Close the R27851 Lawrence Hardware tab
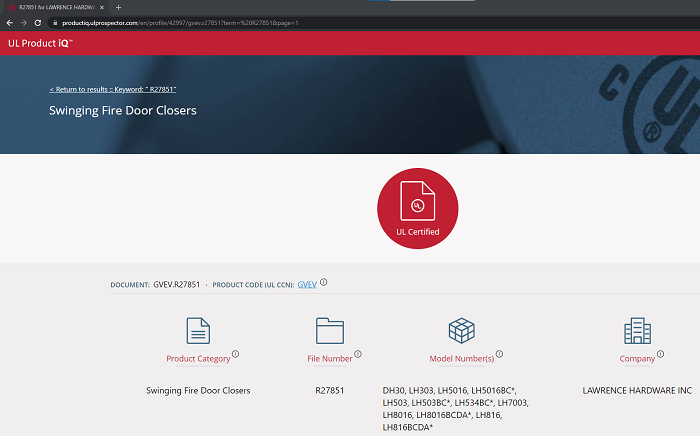This screenshot has height=436, width=700. pos(103,7)
